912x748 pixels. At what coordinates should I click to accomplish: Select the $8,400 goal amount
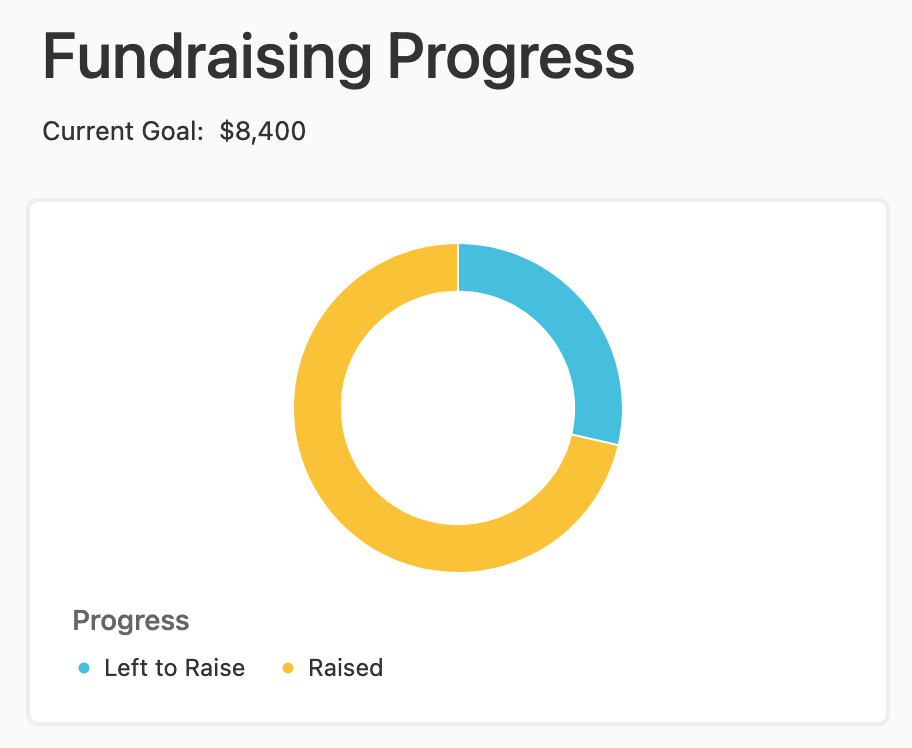[262, 131]
